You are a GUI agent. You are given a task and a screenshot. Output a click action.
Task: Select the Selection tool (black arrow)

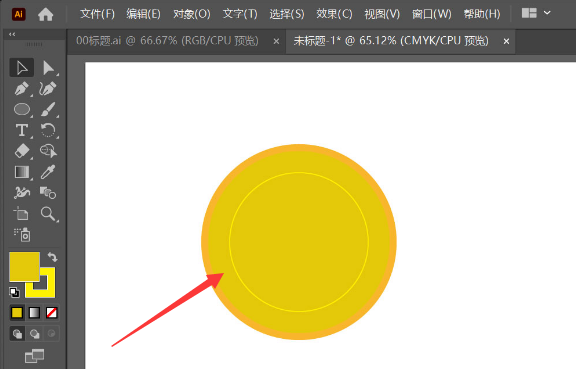22,68
